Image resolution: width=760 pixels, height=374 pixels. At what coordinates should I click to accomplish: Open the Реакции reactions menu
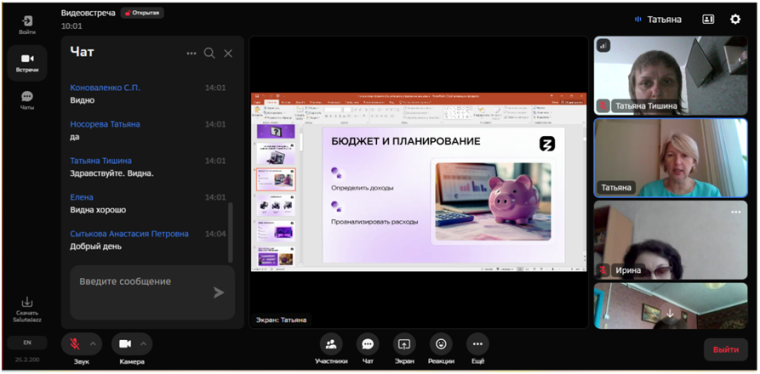point(441,344)
